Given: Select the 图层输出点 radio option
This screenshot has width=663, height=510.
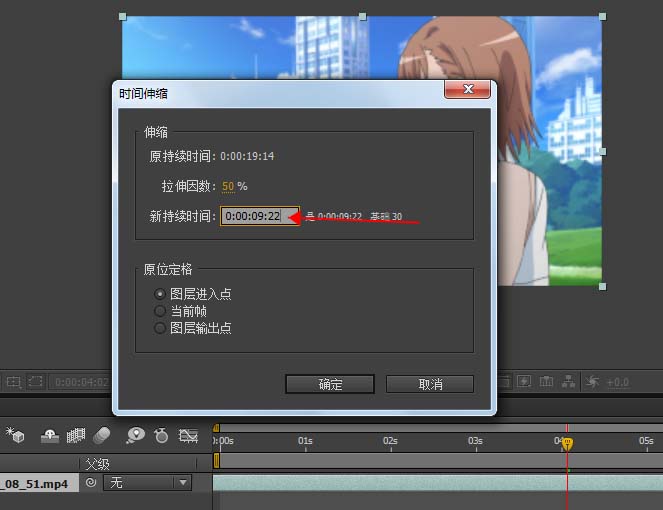Looking at the screenshot, I should (x=160, y=328).
